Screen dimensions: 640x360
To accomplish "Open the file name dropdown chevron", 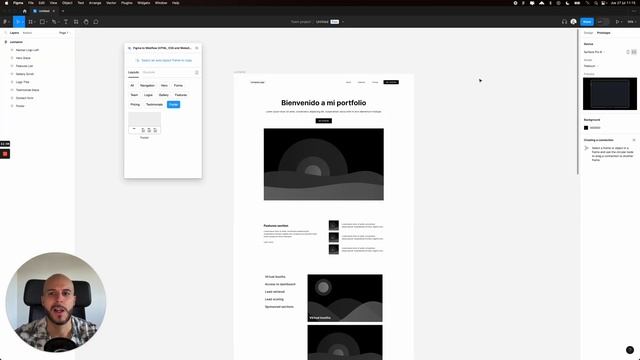I will (x=343, y=22).
